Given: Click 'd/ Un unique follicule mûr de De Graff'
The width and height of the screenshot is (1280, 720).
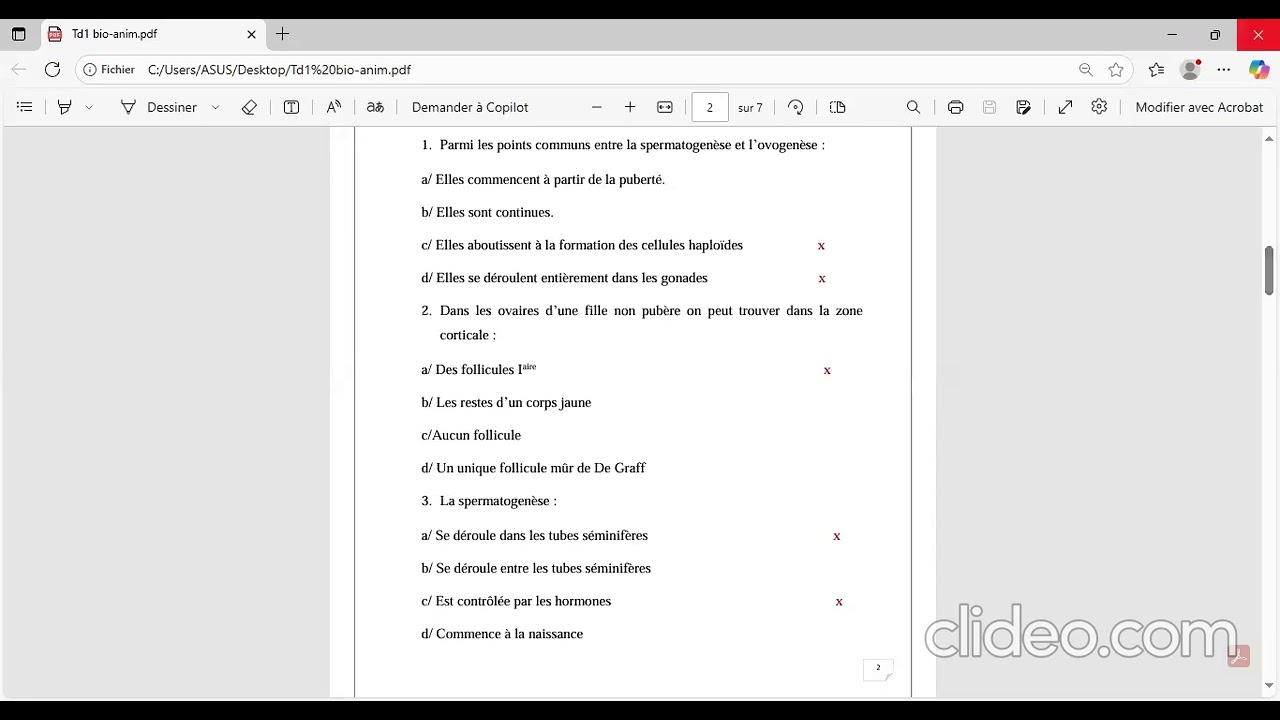Looking at the screenshot, I should click(x=533, y=468).
